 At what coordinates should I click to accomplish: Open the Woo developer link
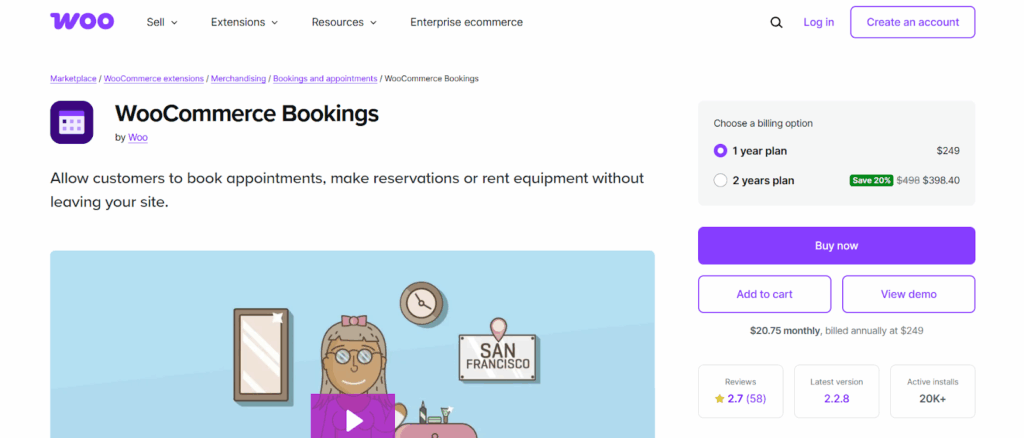(138, 138)
